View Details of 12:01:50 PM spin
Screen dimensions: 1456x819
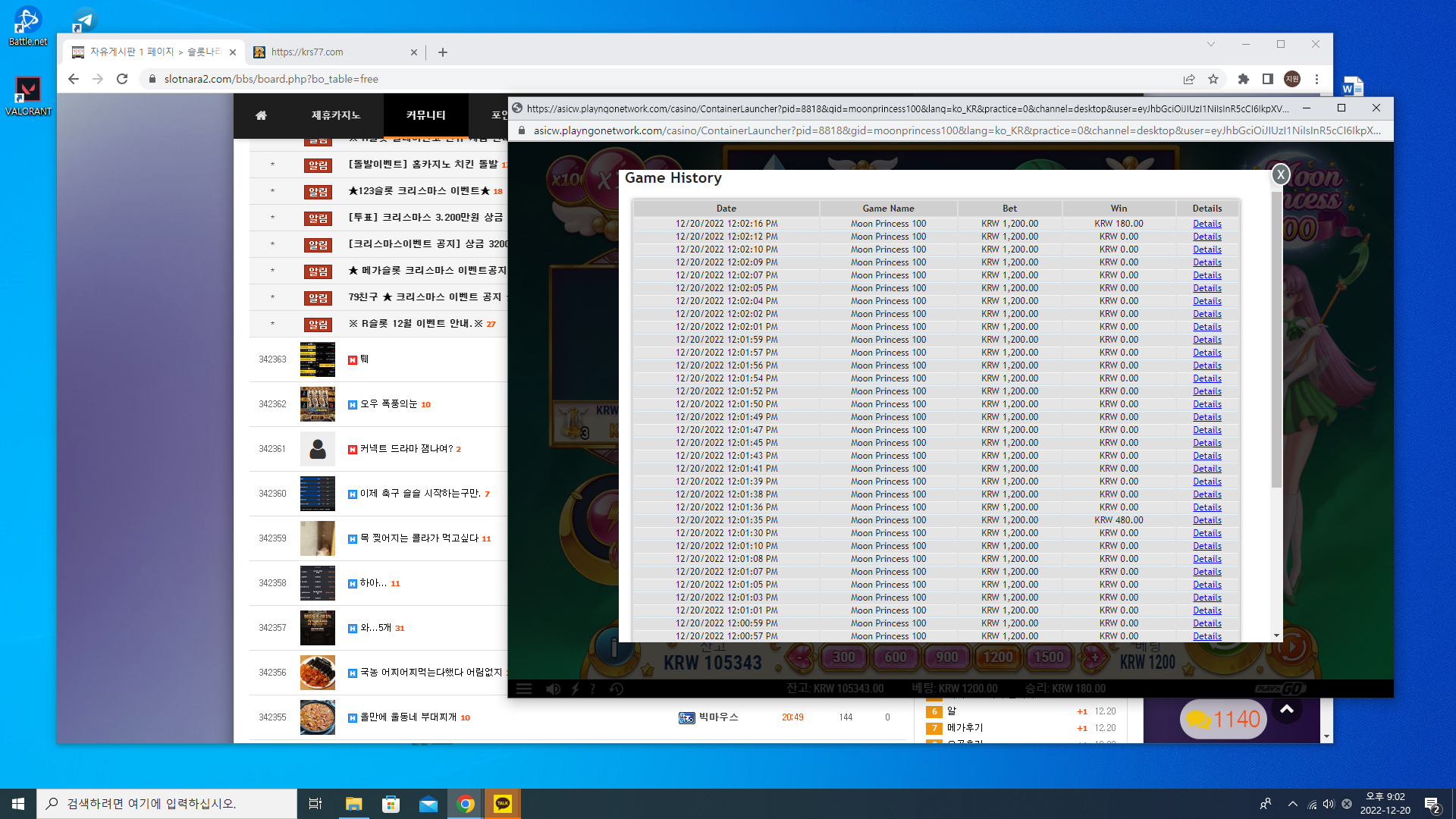[1207, 404]
